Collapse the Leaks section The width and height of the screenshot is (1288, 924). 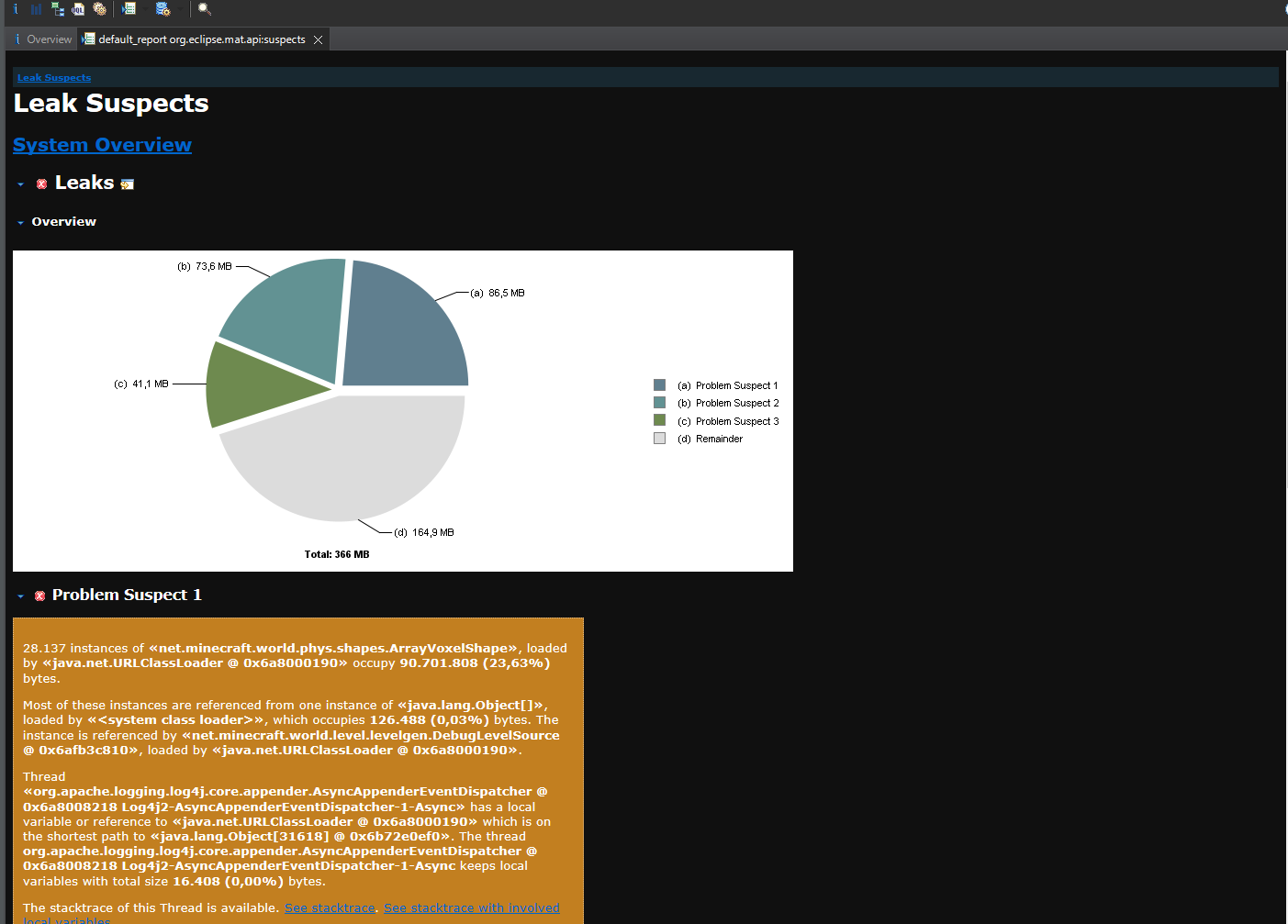tap(20, 184)
